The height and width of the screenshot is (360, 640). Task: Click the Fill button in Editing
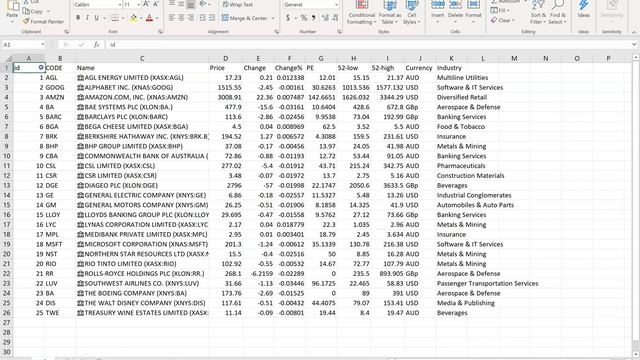click(499, 11)
